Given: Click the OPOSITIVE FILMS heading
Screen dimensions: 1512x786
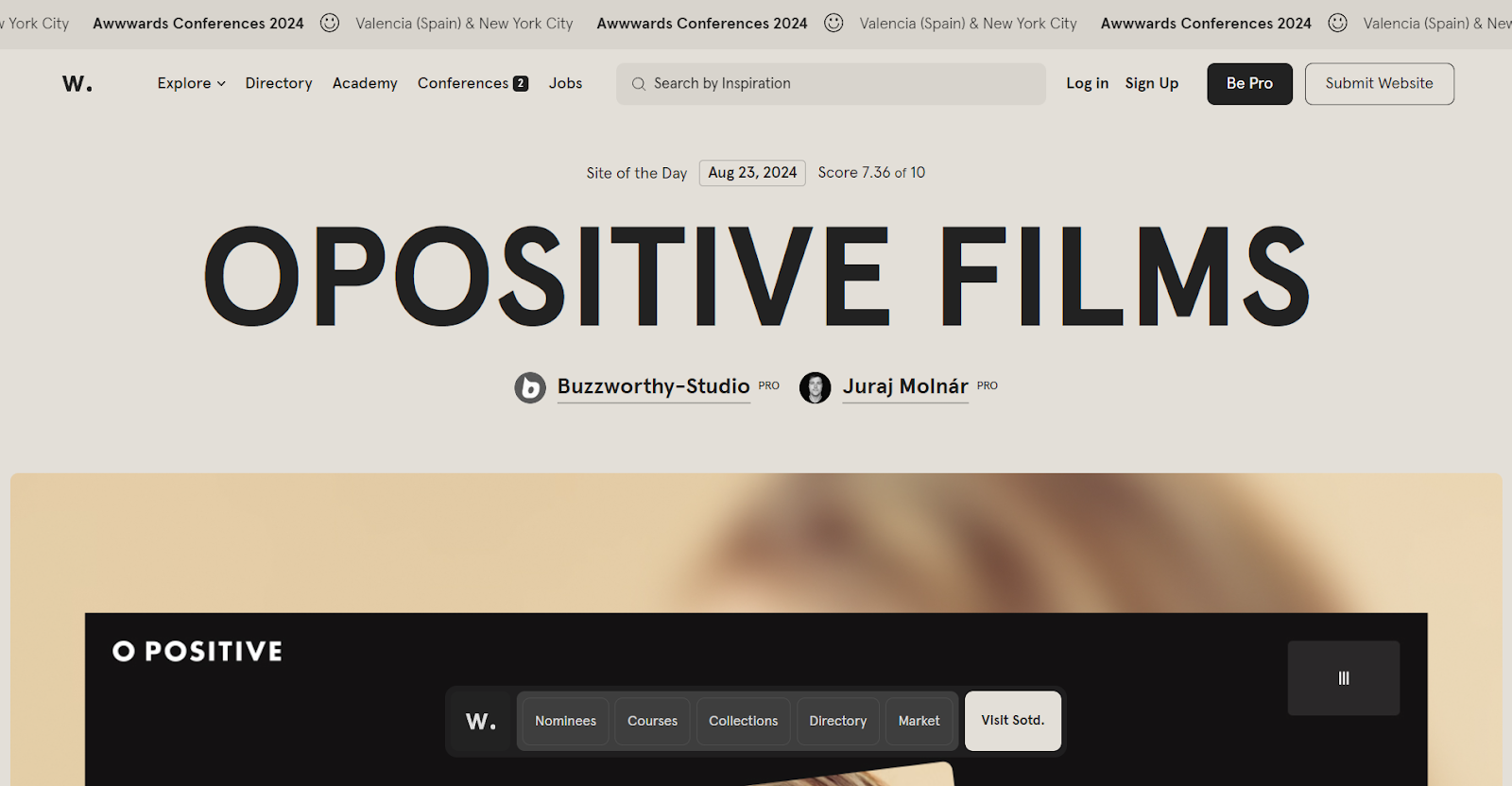Looking at the screenshot, I should pyautogui.click(x=756, y=276).
